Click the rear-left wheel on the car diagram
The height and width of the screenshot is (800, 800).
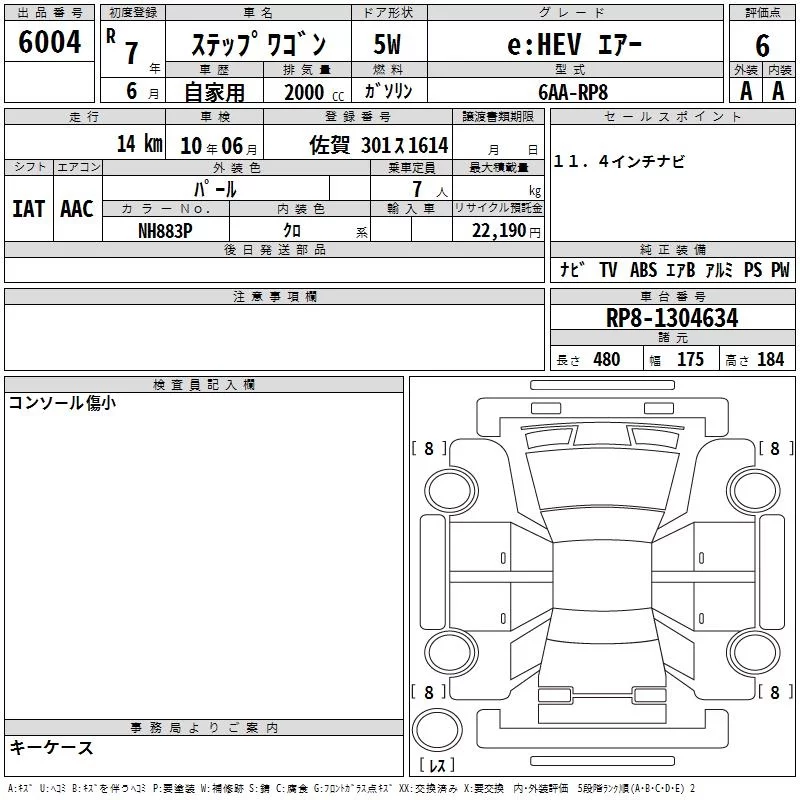[x=451, y=652]
